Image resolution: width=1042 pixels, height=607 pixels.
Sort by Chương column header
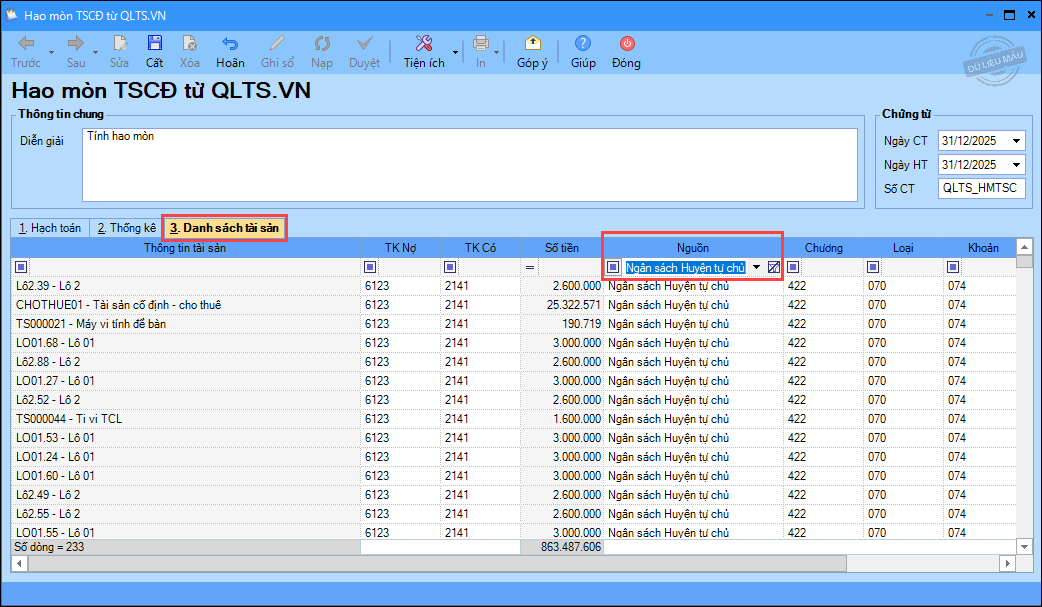click(x=823, y=248)
